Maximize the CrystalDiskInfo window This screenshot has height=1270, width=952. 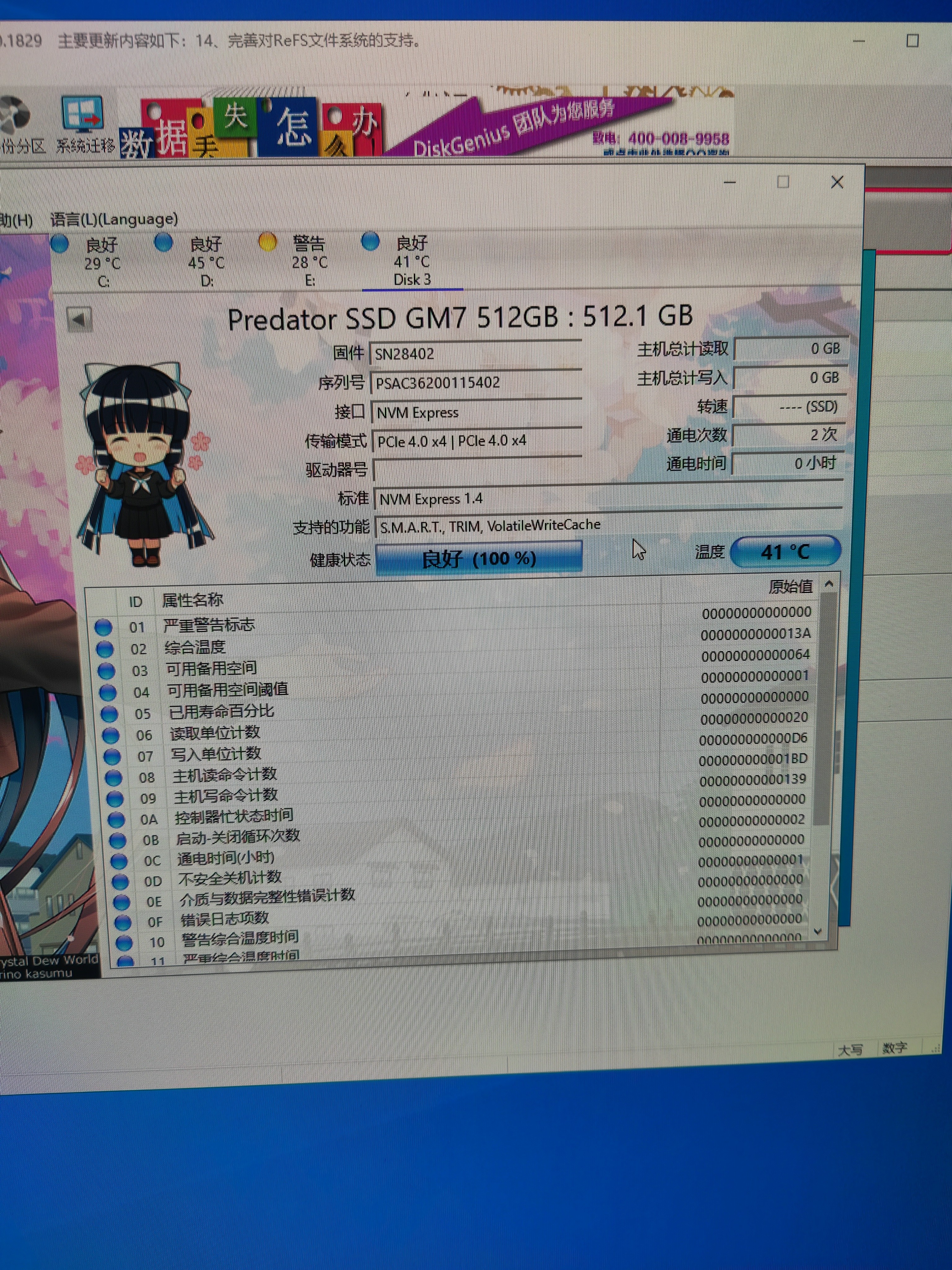click(783, 182)
